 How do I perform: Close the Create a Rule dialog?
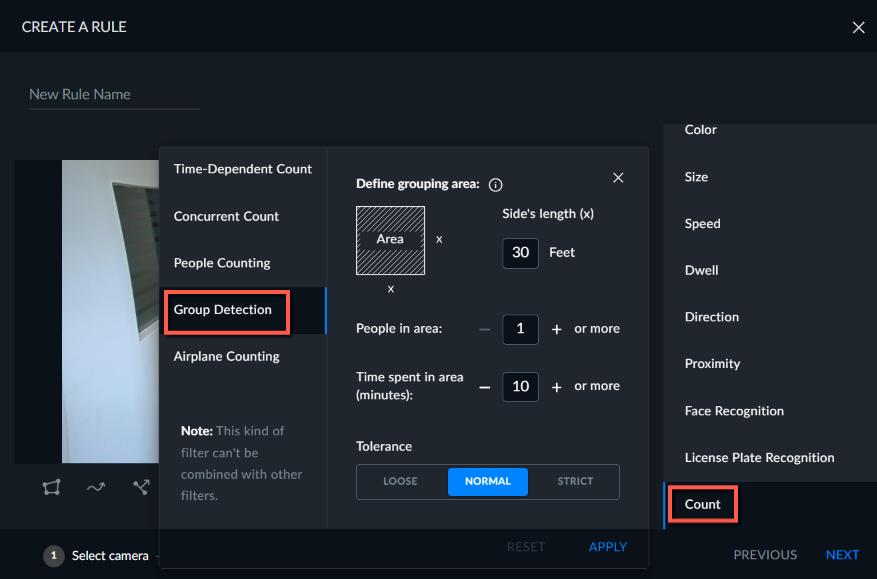pyautogui.click(x=858, y=27)
